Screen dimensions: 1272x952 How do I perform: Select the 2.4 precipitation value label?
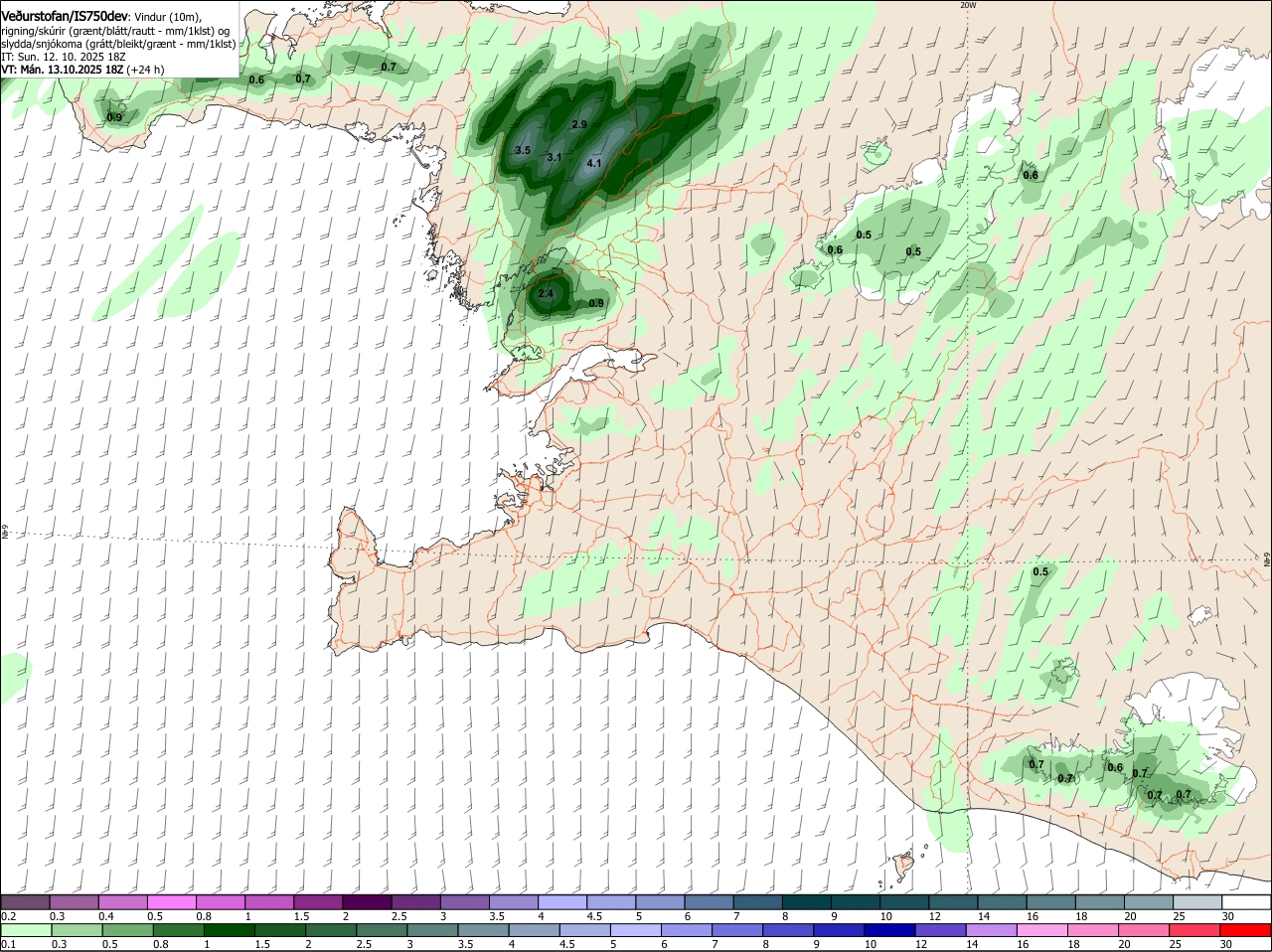[x=546, y=294]
